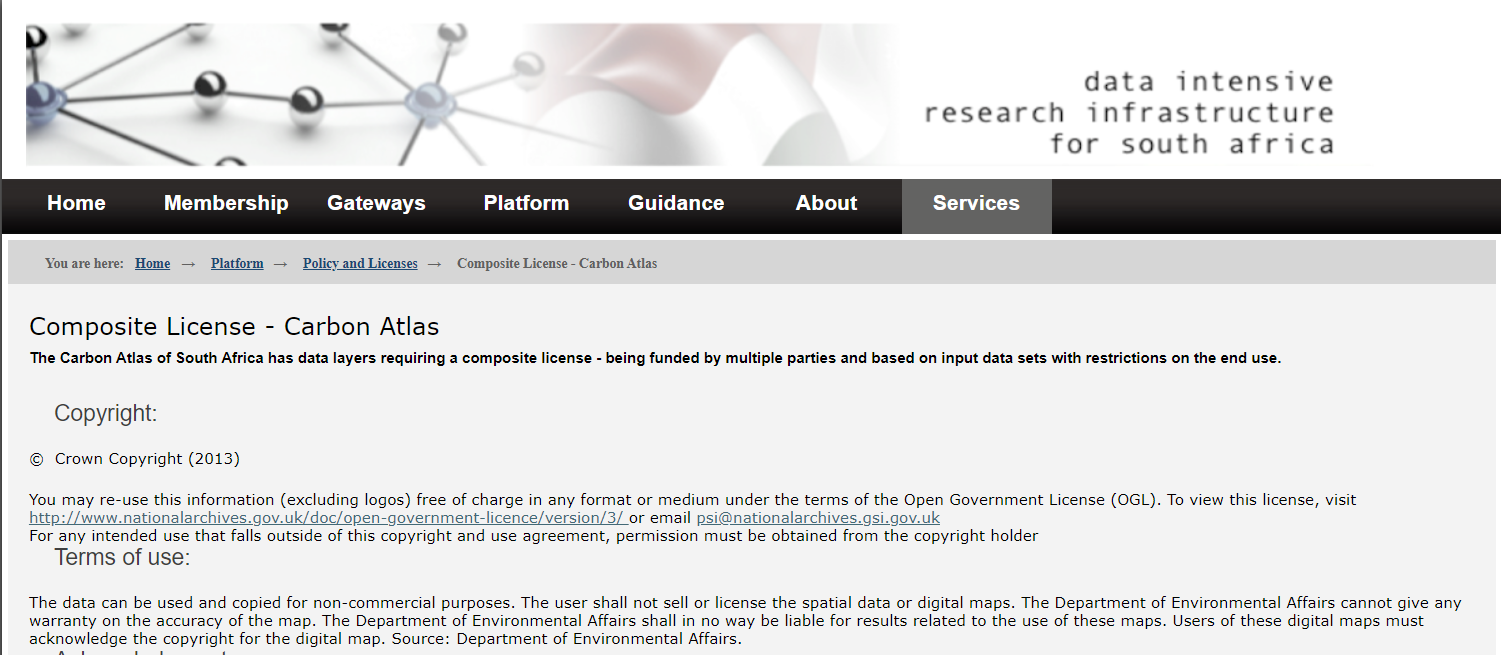
Task: Follow the Home breadcrumb link
Action: (x=152, y=264)
